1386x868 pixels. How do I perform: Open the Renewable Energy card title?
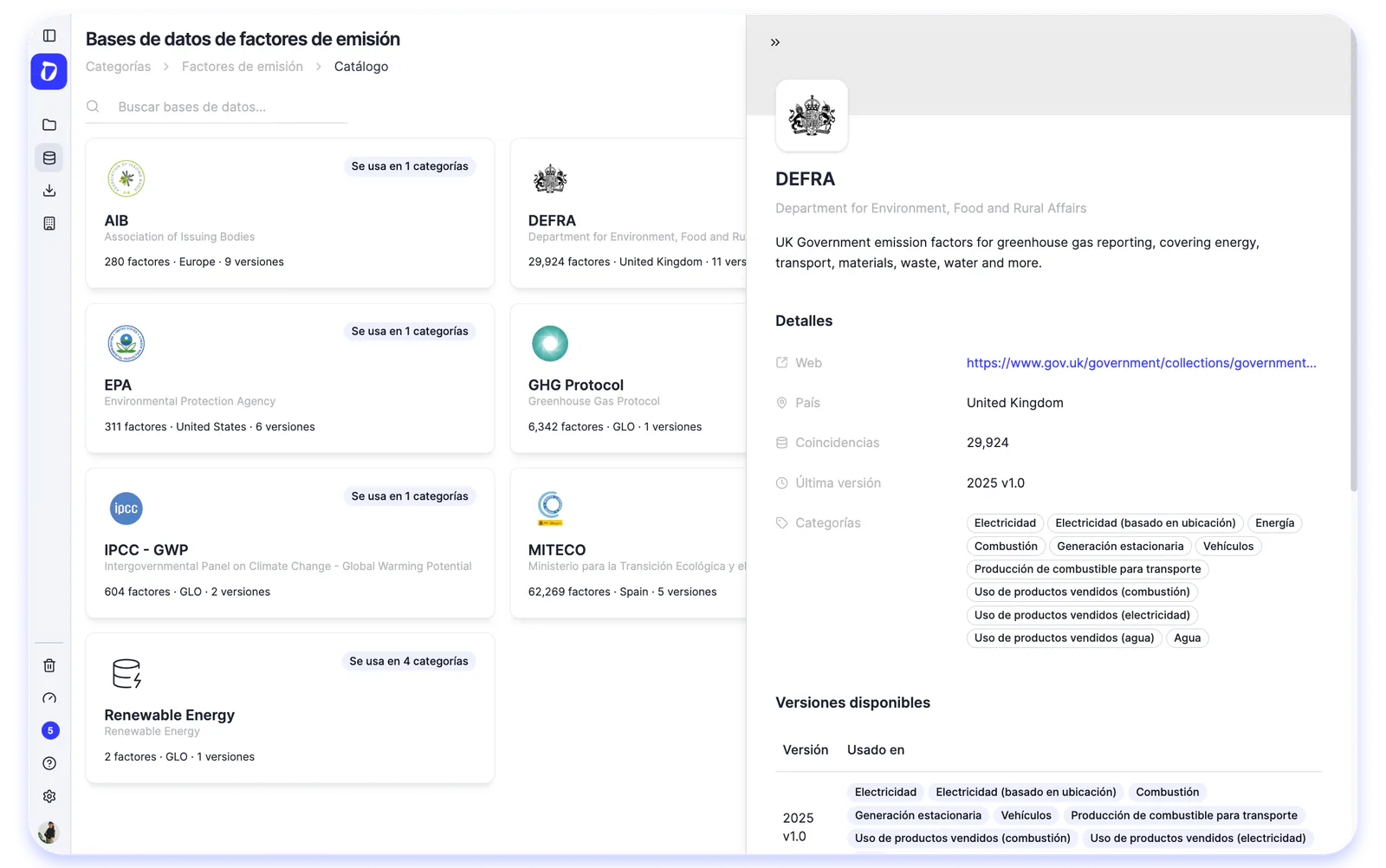pos(170,715)
